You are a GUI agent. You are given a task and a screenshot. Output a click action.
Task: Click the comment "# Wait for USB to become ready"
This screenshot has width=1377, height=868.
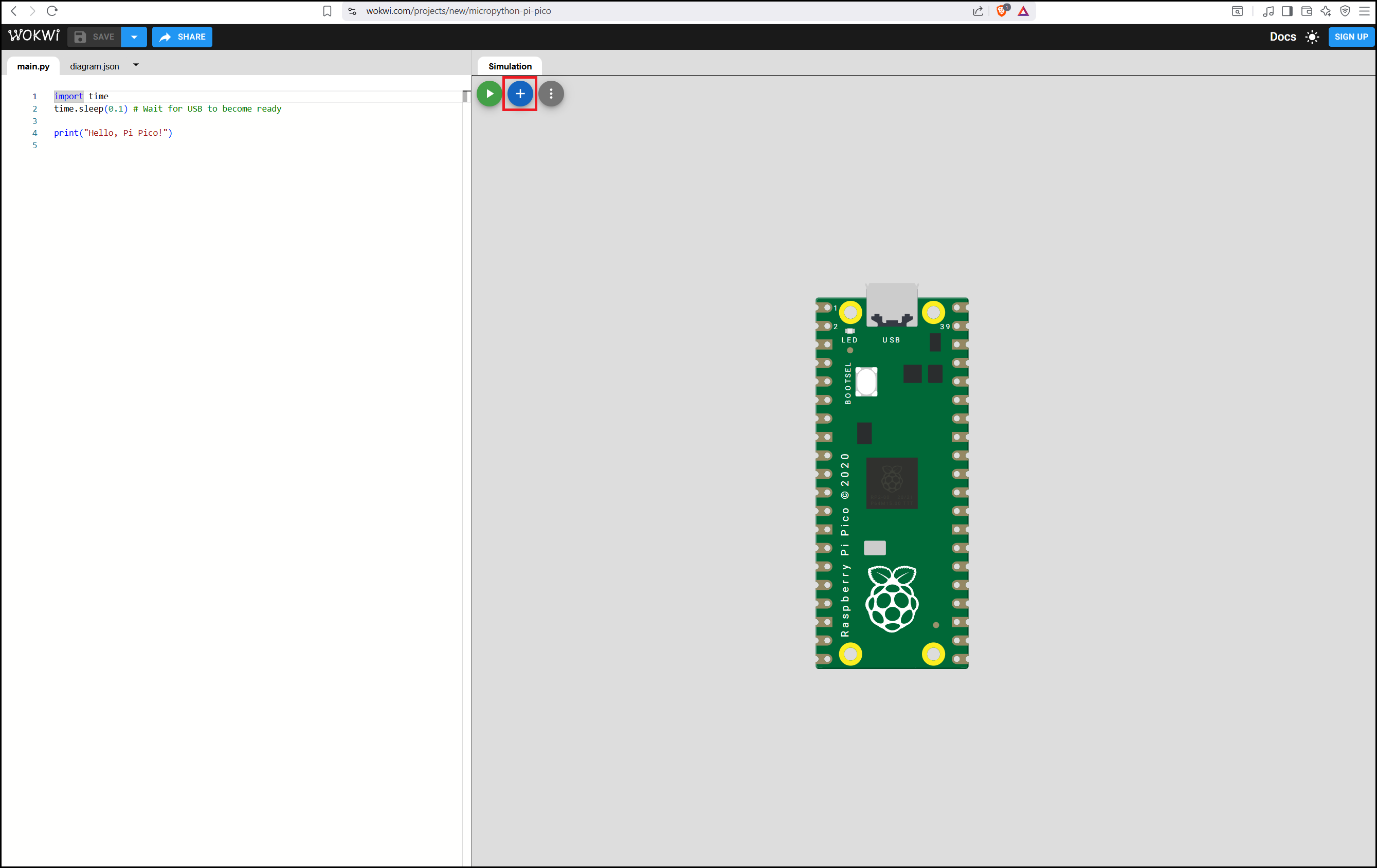[x=207, y=109]
